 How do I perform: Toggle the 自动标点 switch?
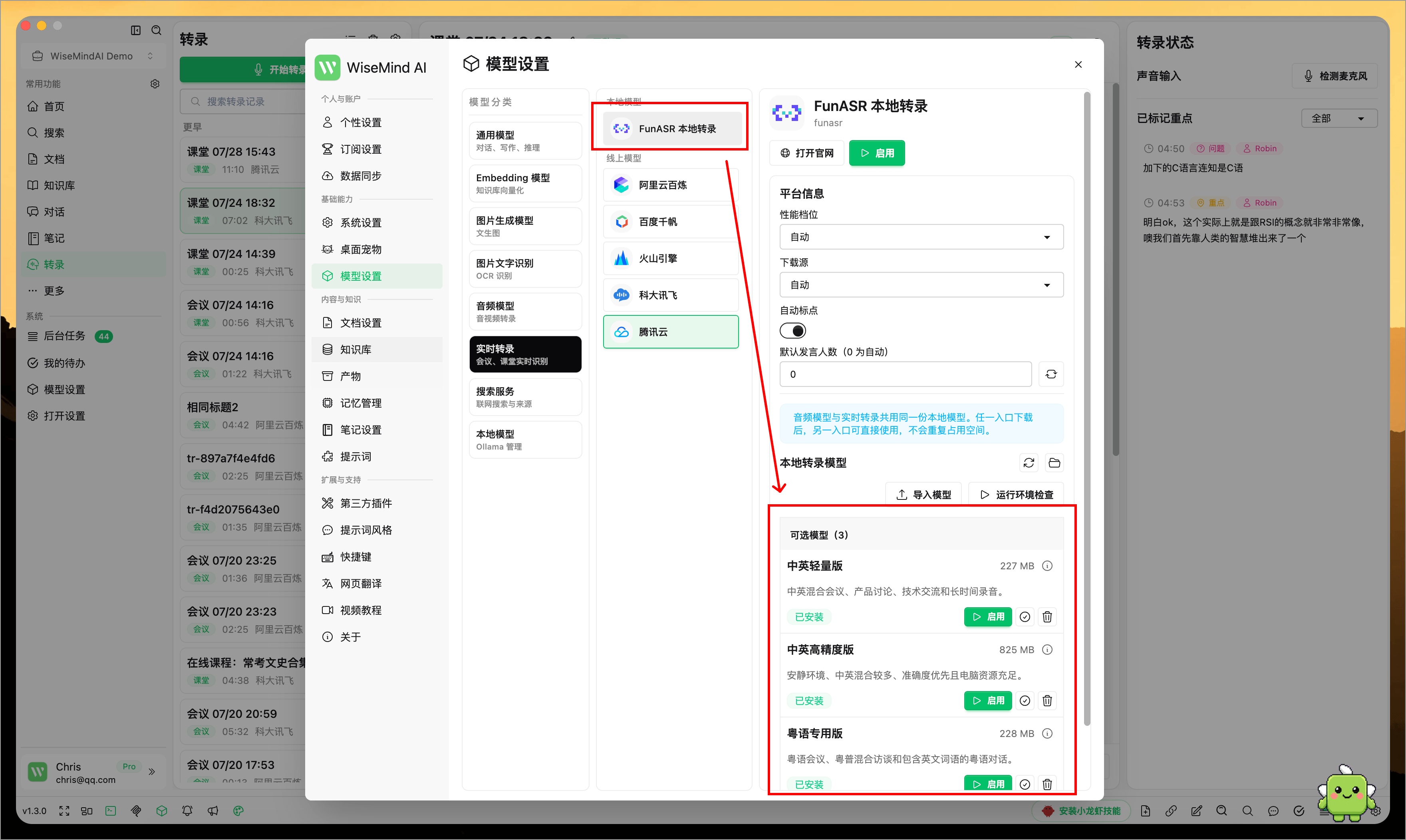(793, 331)
